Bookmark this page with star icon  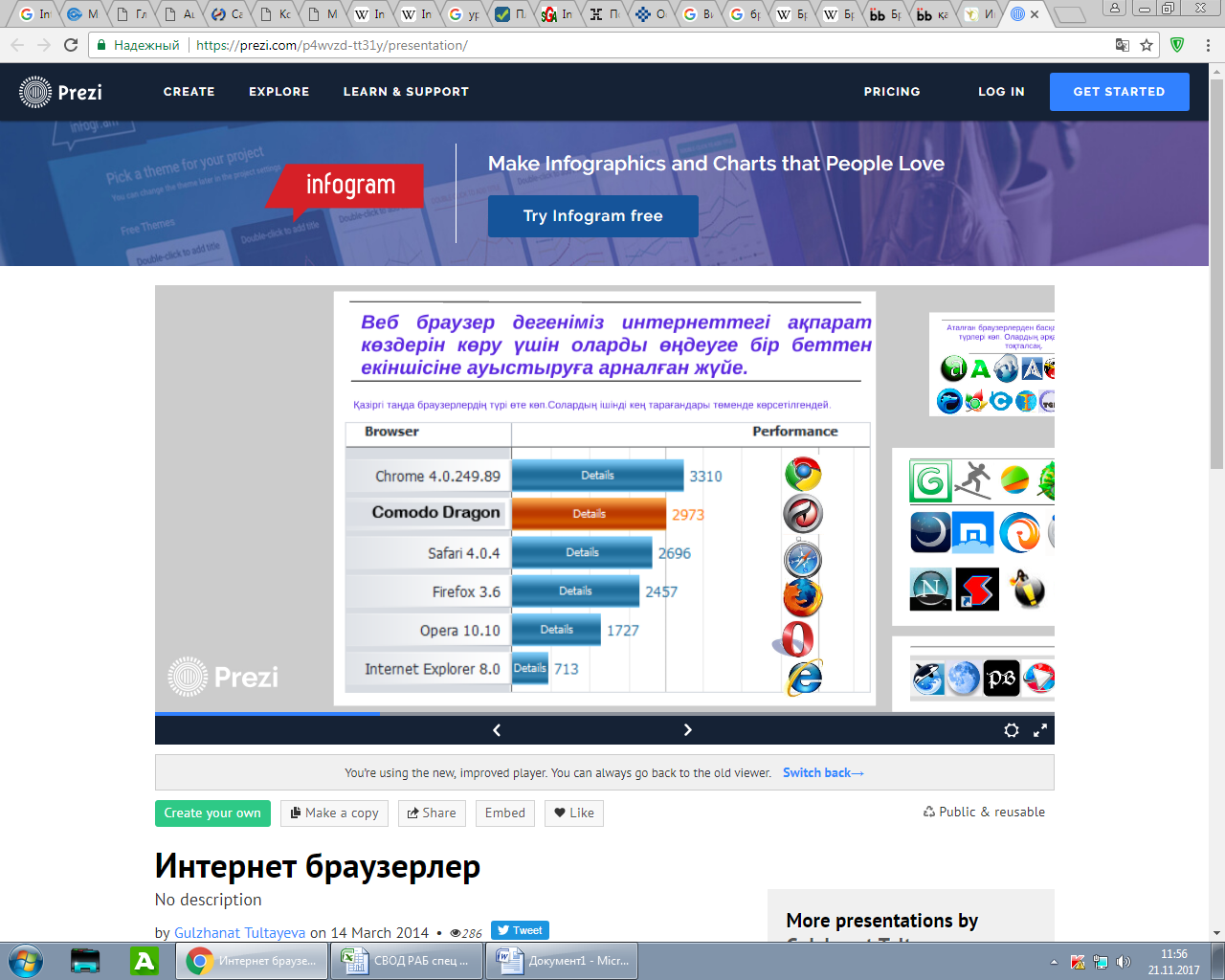[x=1147, y=45]
